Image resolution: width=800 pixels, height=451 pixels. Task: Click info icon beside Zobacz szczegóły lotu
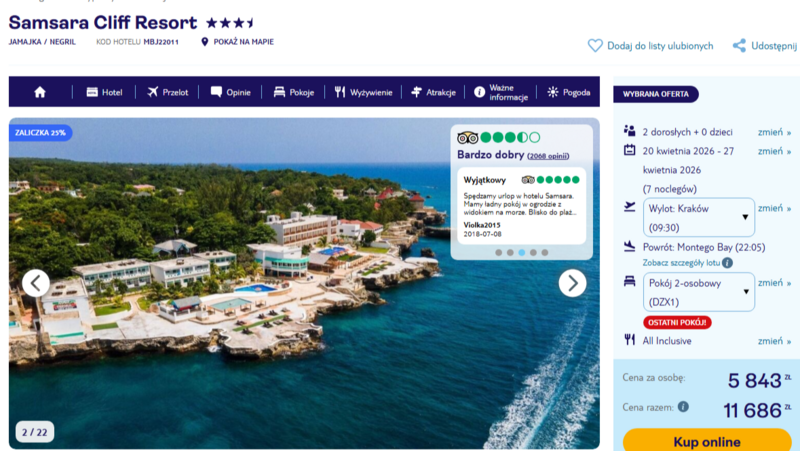coord(728,263)
